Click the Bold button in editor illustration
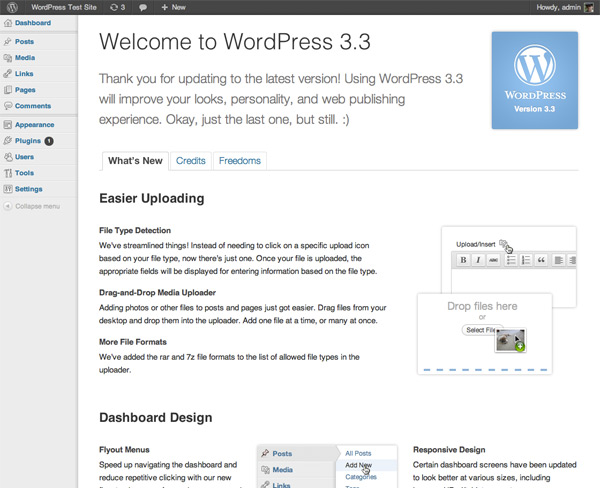The width and height of the screenshot is (600, 488). [x=463, y=260]
